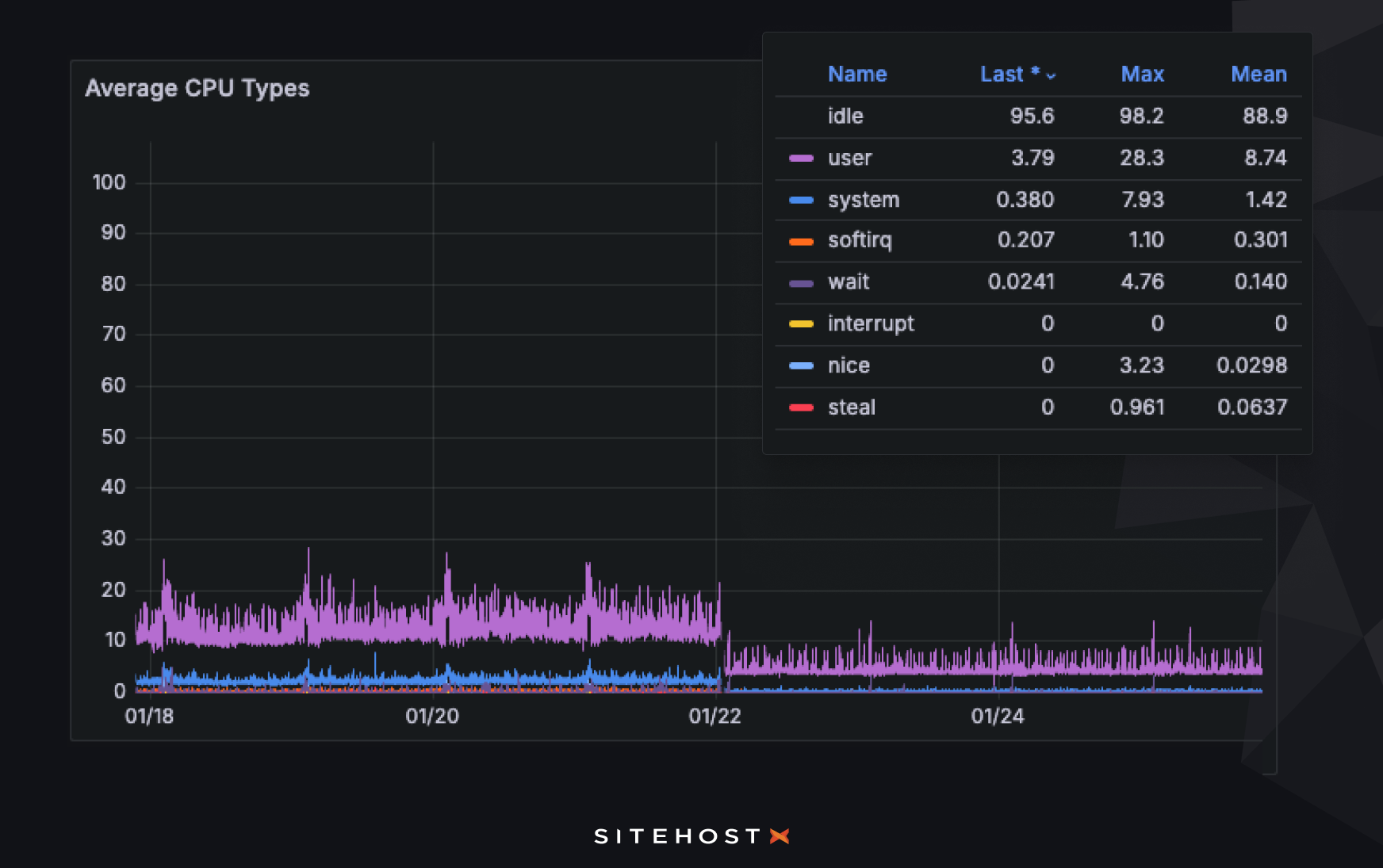Viewport: 1383px width, 868px height.
Task: Select the user series color swatch
Action: [799, 159]
